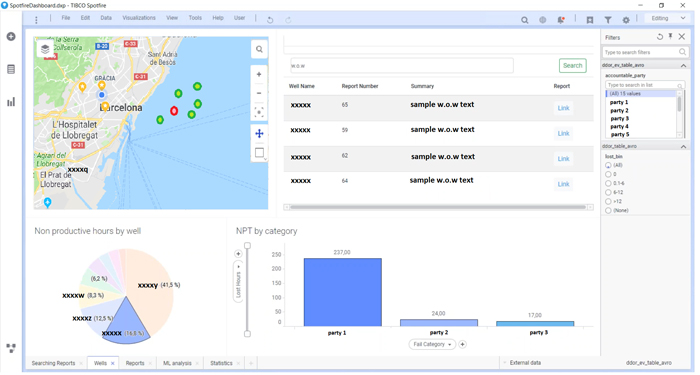Click the top handle of vertical axis slider
The width and height of the screenshot is (700, 375).
coord(247,246)
